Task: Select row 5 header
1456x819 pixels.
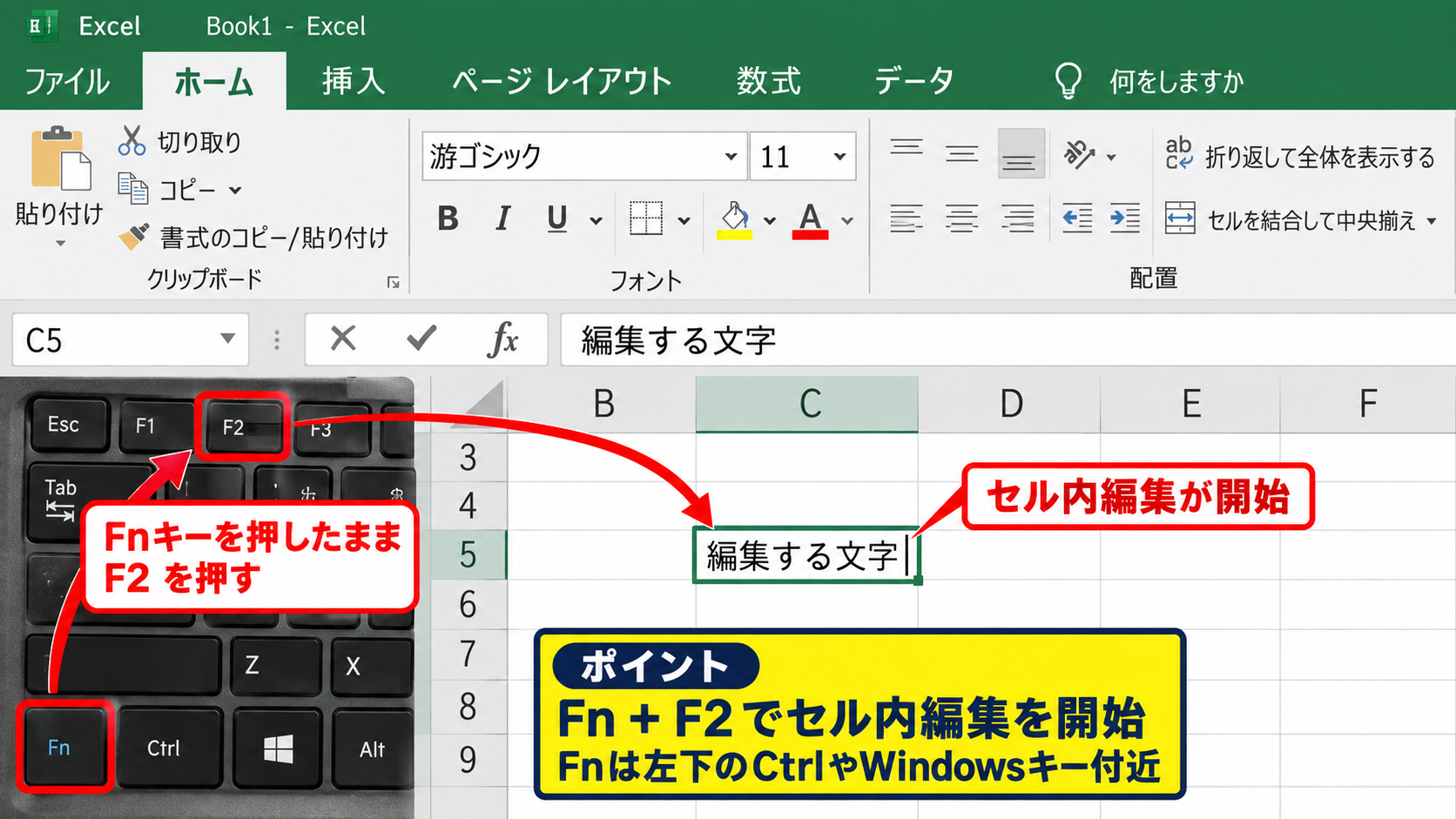Action: (x=468, y=554)
